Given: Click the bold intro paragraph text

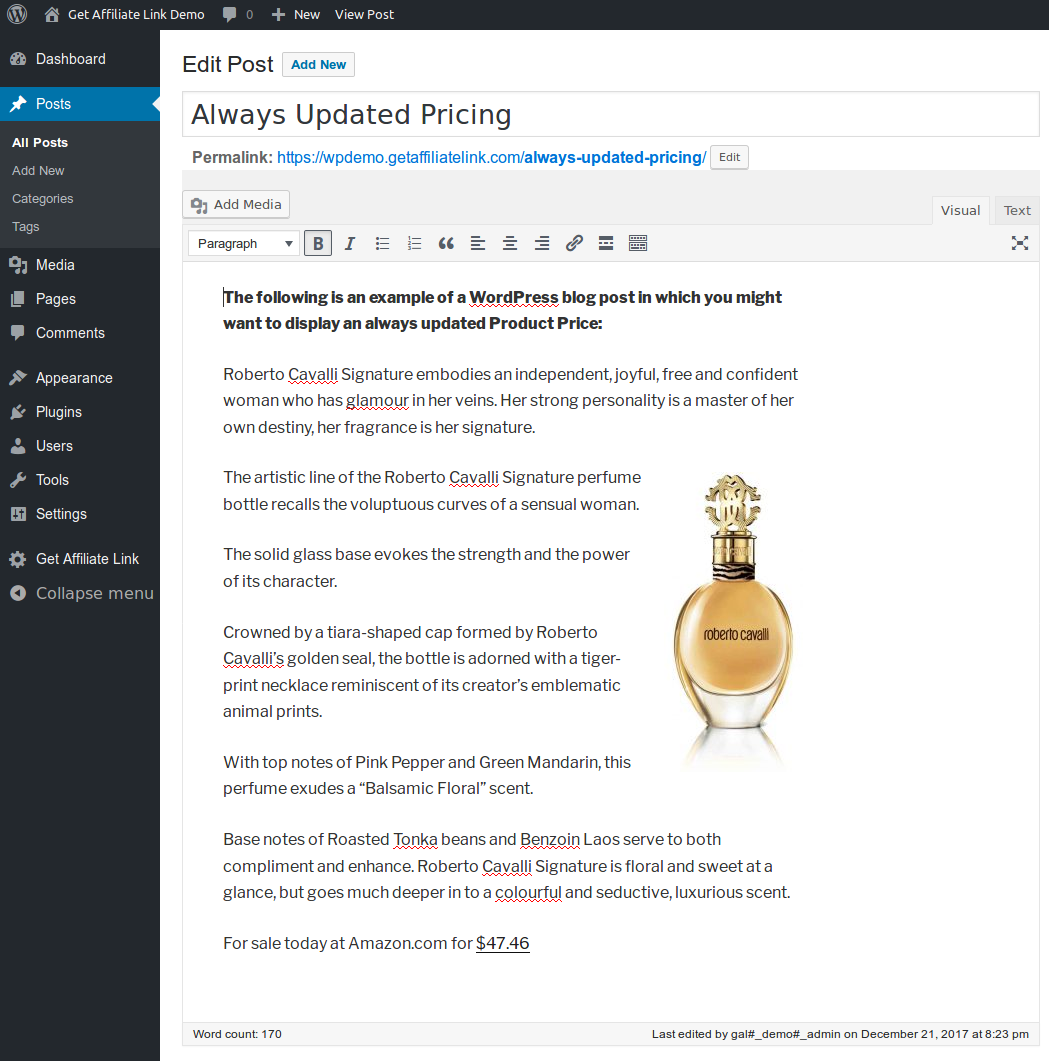Looking at the screenshot, I should point(502,310).
